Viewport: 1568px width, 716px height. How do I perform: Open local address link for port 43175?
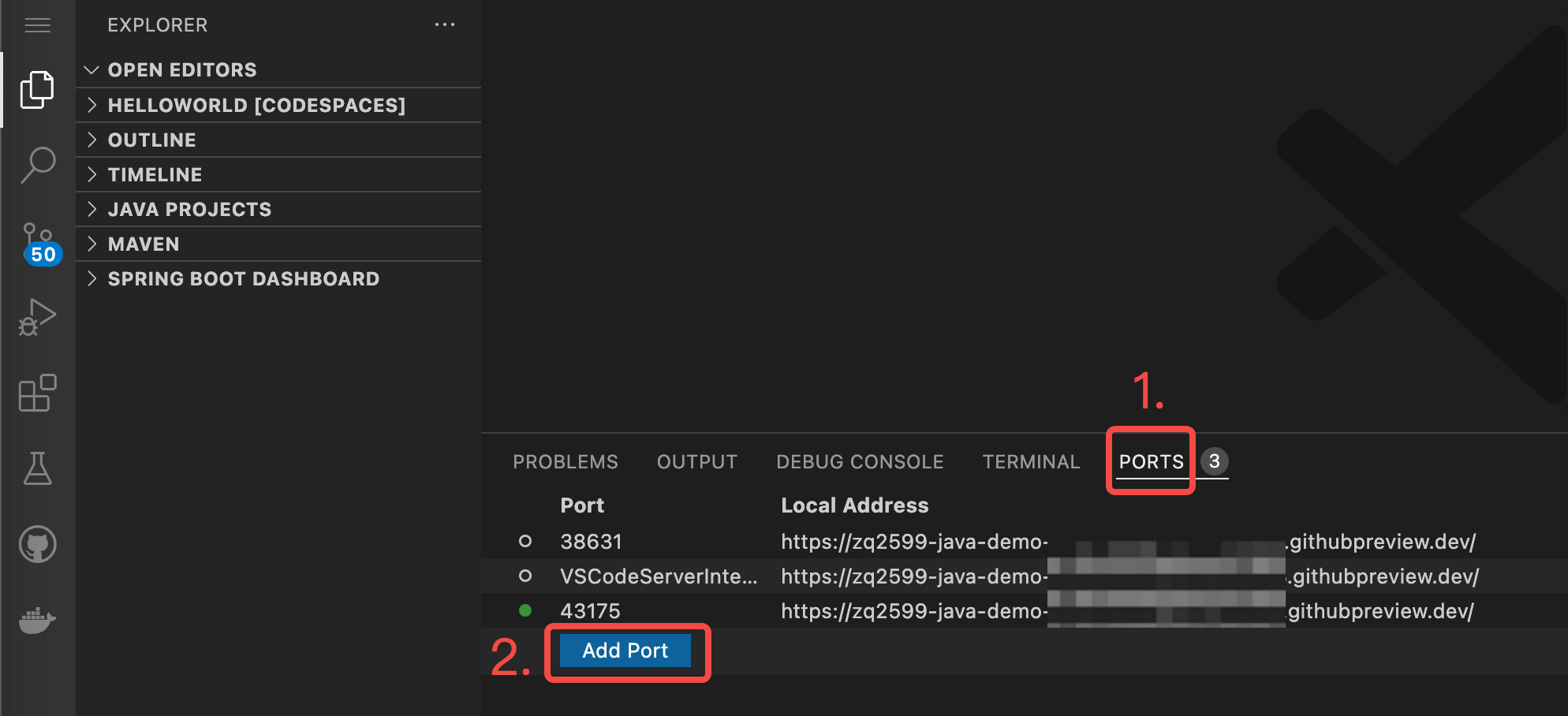[1127, 611]
